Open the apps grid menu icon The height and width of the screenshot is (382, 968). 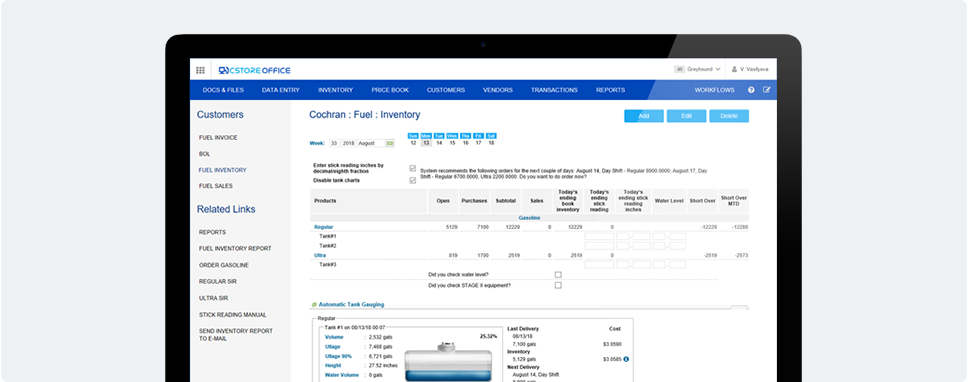201,70
